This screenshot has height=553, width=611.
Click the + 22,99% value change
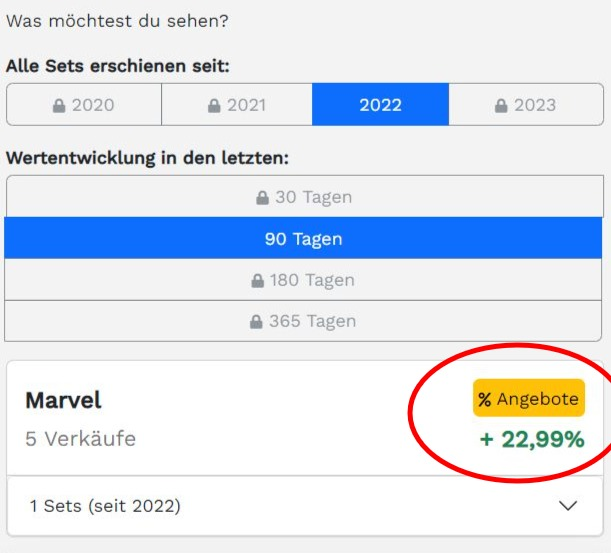[532, 440]
